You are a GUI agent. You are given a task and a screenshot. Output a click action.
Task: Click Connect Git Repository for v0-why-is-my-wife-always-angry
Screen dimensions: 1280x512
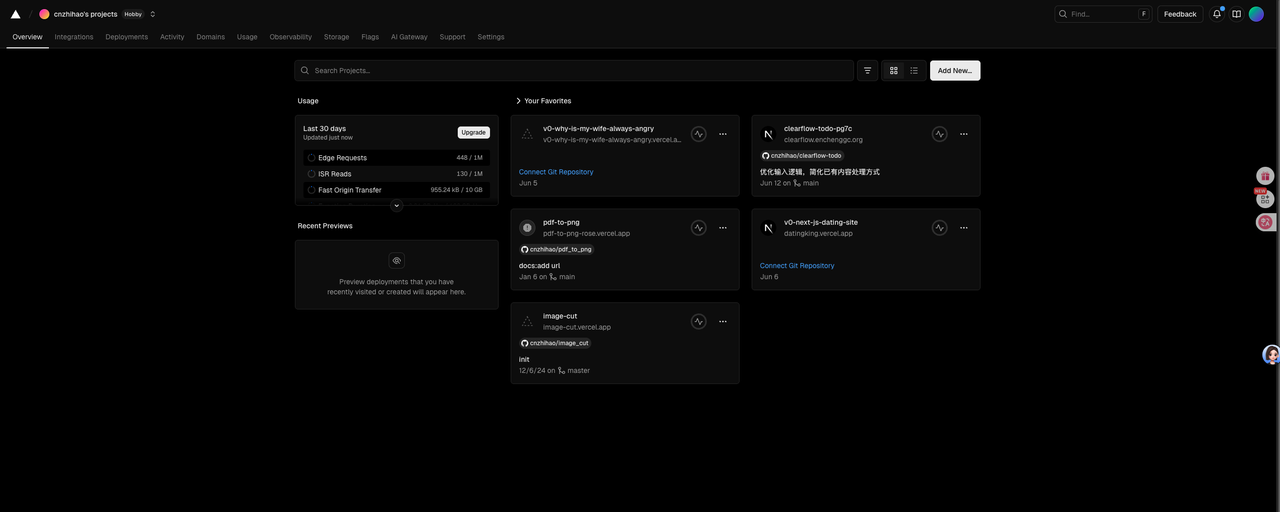pyautogui.click(x=556, y=172)
